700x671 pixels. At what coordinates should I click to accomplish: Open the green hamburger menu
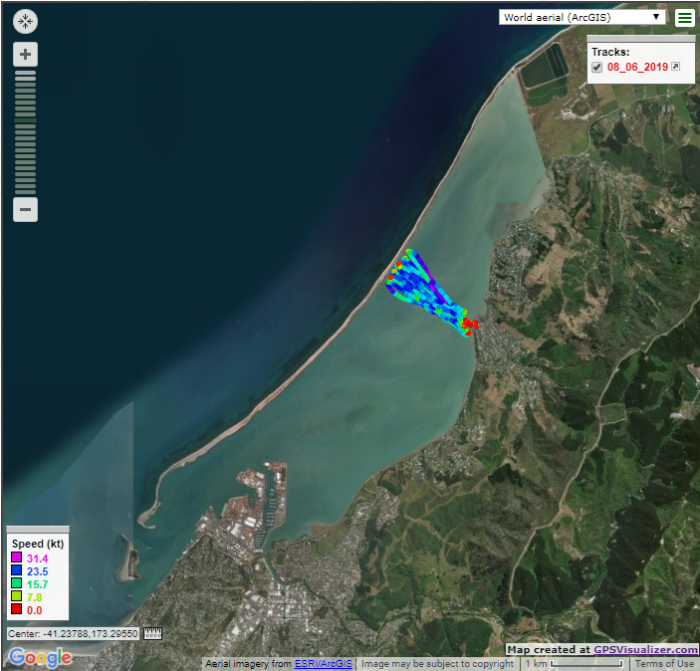(684, 18)
